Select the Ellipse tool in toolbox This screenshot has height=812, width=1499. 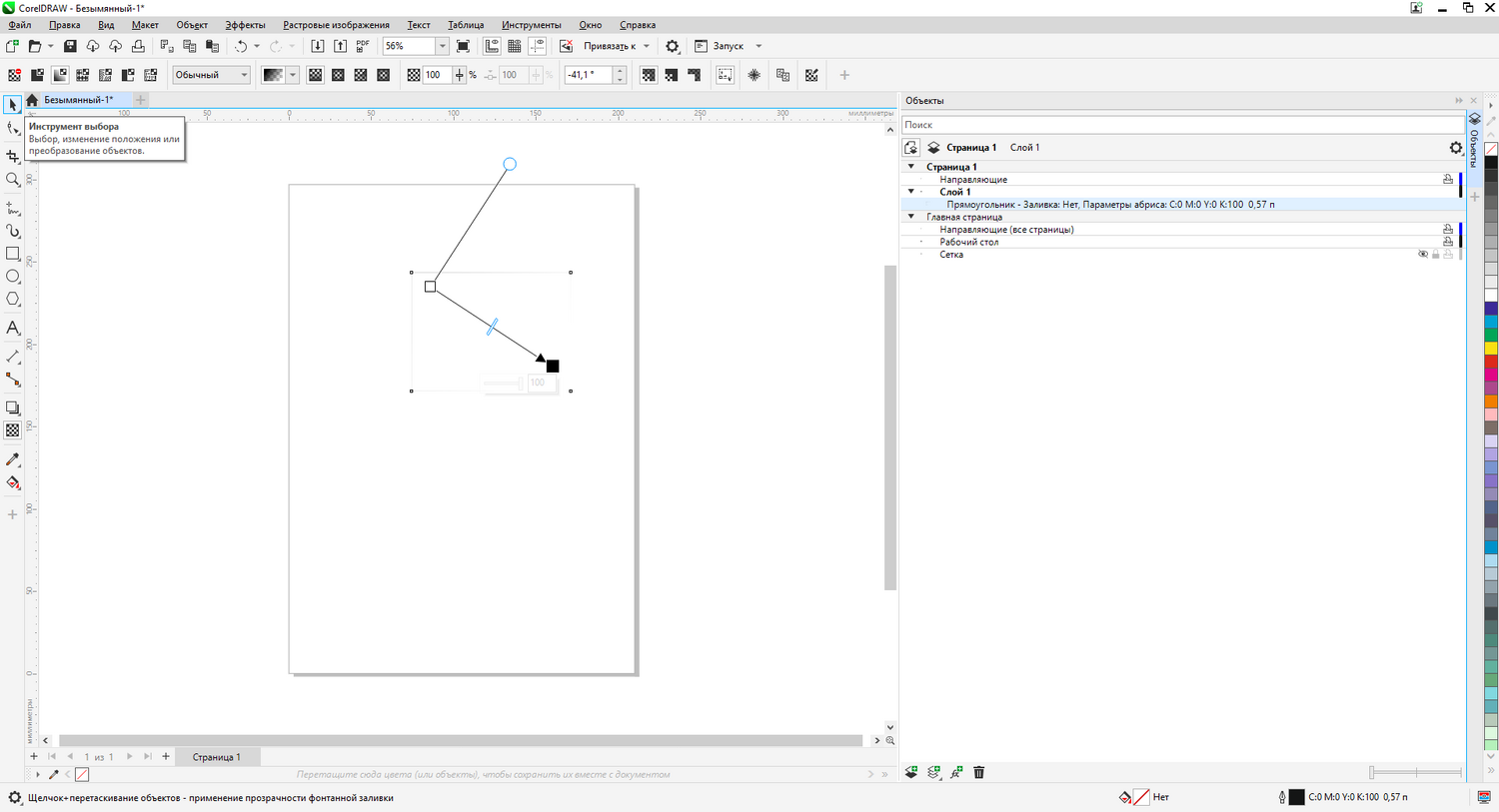(13, 277)
